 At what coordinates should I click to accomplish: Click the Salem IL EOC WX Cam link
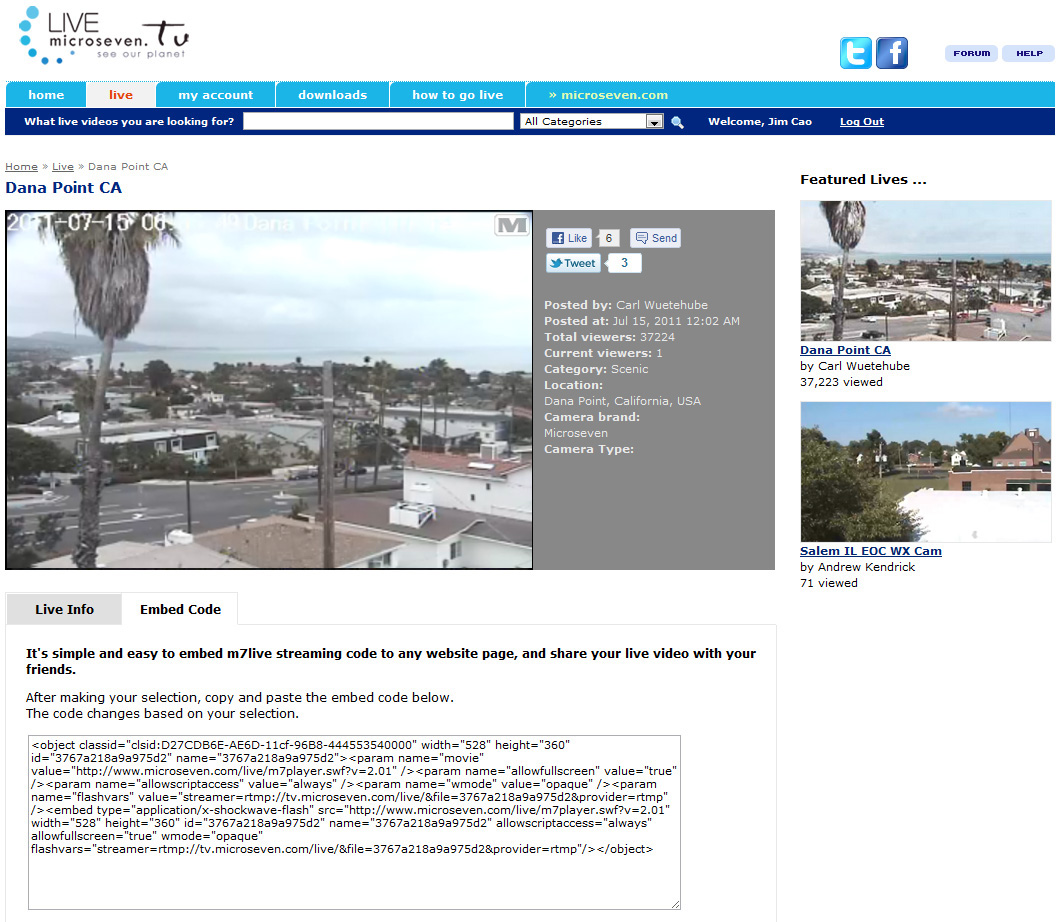(871, 551)
